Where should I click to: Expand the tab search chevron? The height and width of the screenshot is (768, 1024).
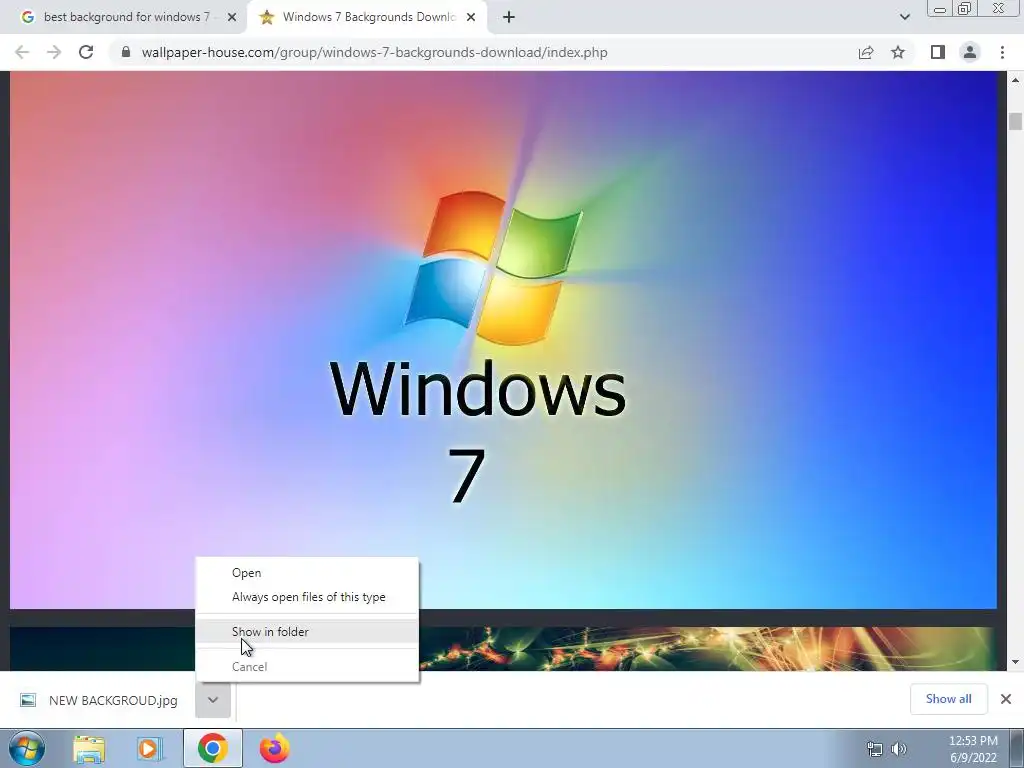click(904, 18)
